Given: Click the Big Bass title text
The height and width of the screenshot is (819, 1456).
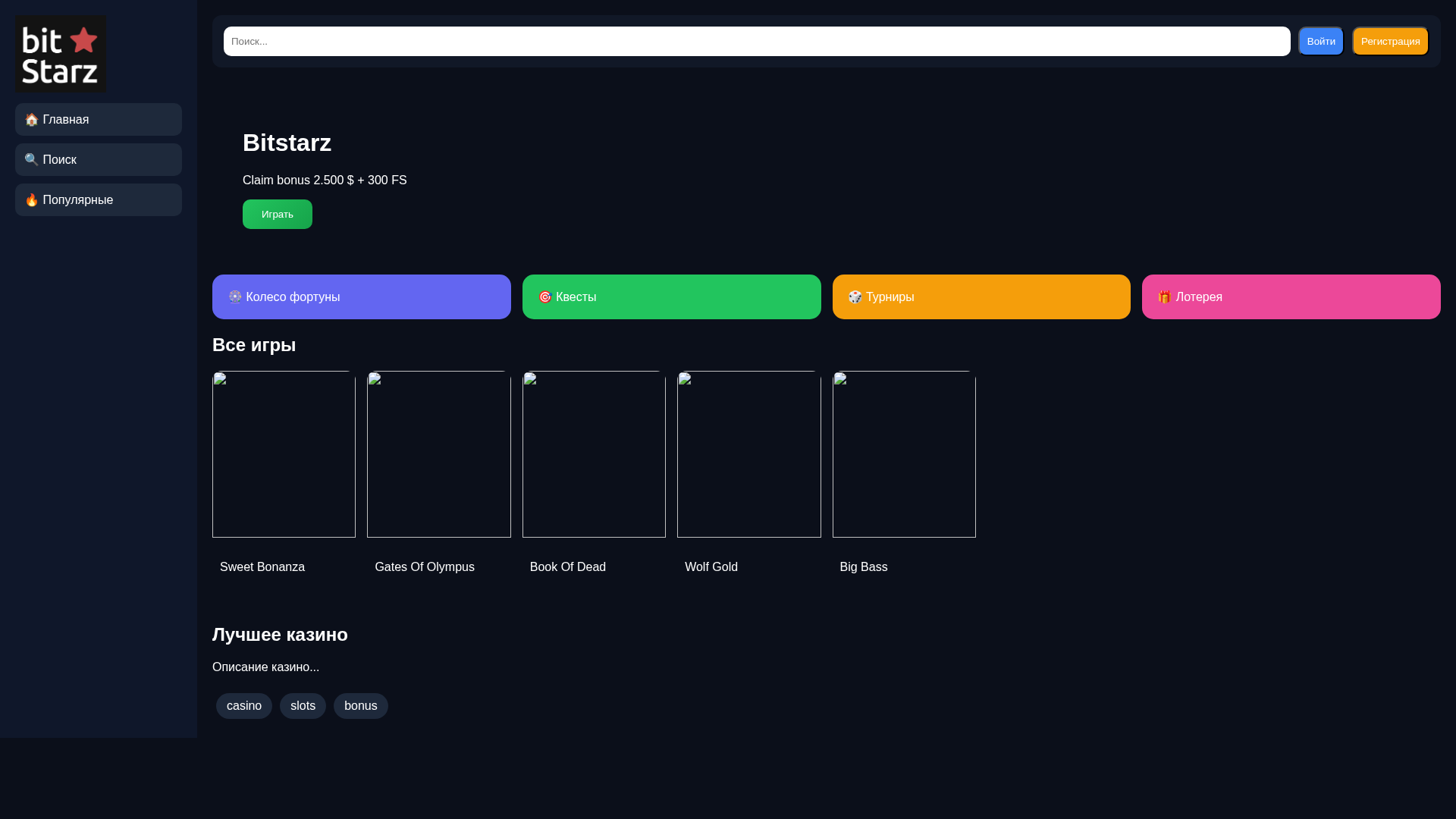Looking at the screenshot, I should click(864, 567).
